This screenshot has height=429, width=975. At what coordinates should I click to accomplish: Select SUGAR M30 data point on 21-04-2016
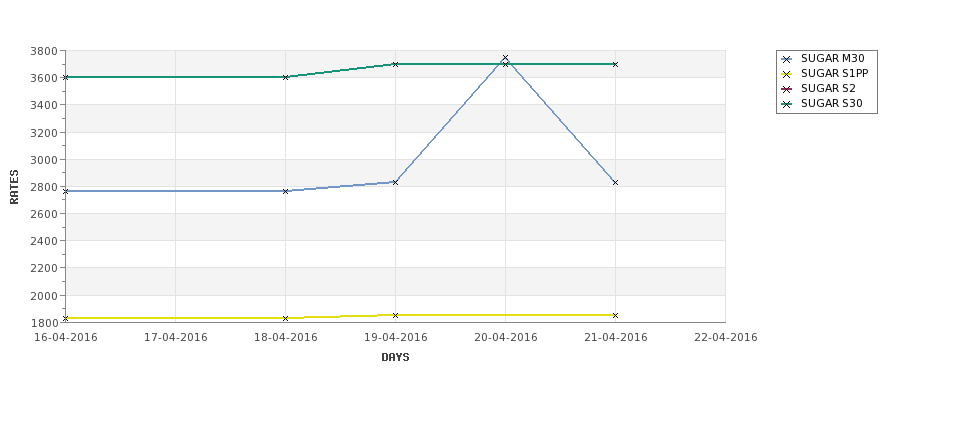[x=615, y=182]
